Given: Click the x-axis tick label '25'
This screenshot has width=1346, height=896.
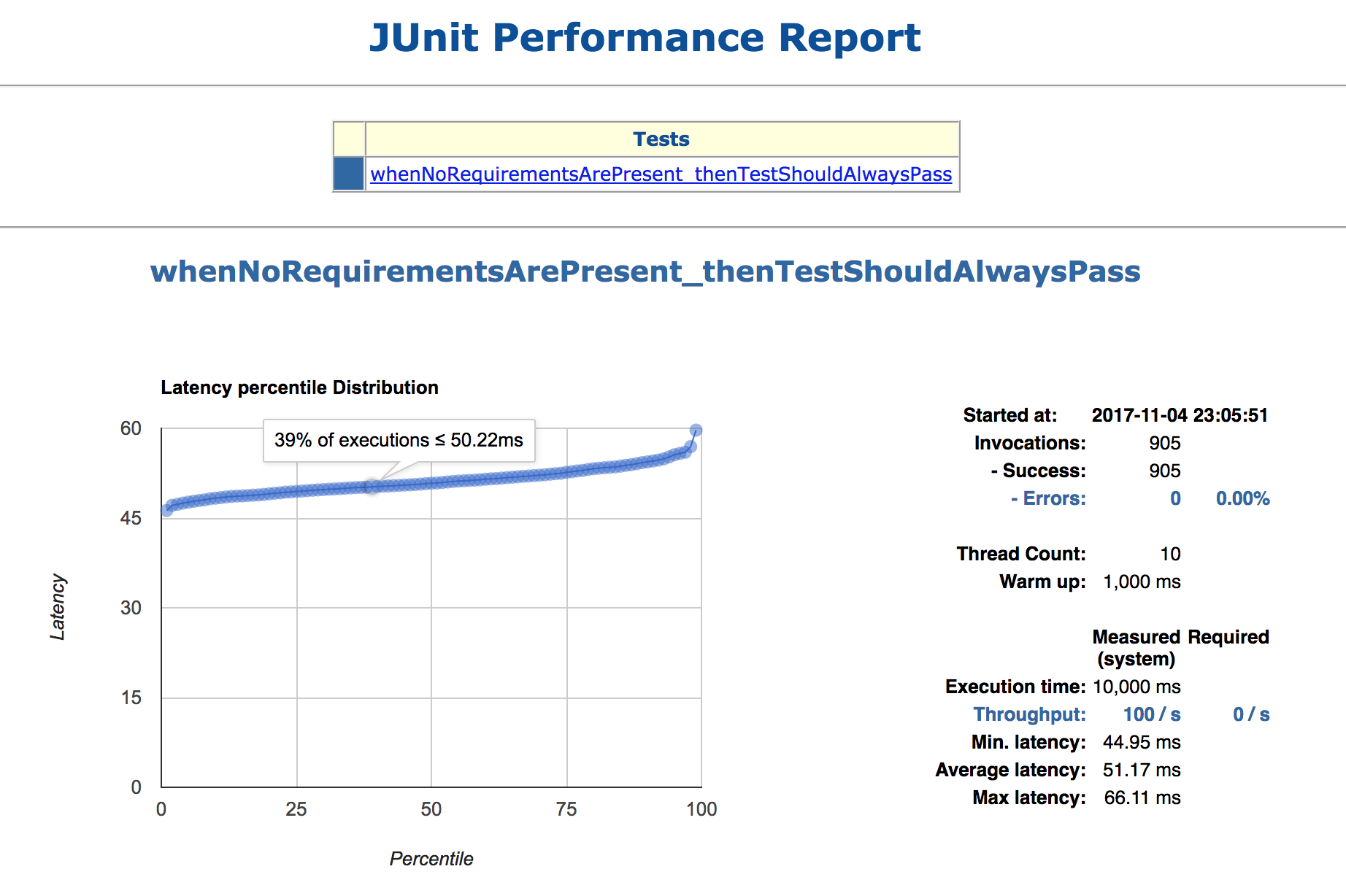Looking at the screenshot, I should click(296, 809).
